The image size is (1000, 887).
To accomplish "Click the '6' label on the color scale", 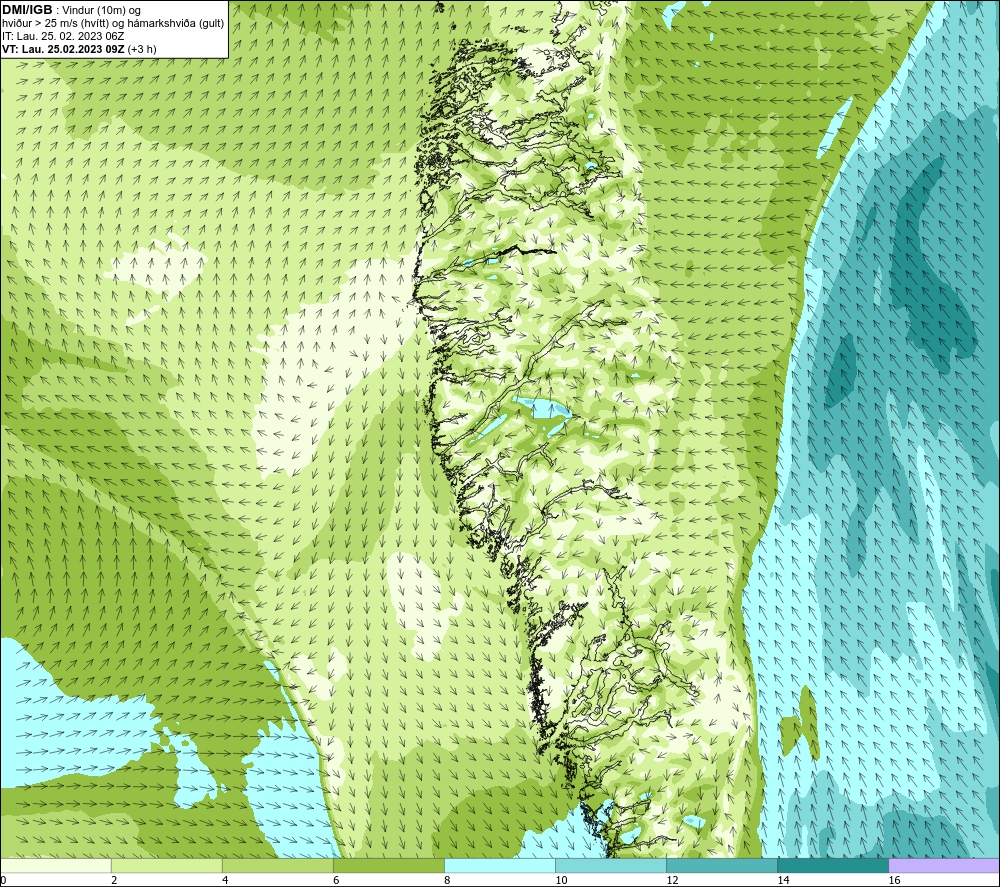I will 336,881.
